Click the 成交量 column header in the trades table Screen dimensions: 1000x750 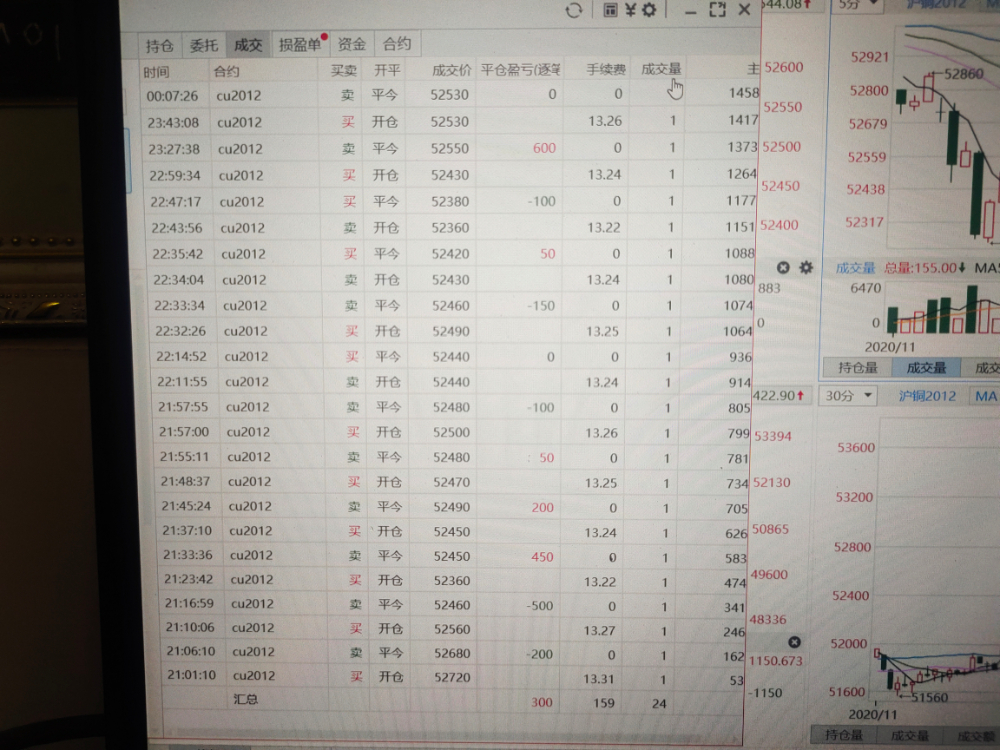tap(661, 69)
